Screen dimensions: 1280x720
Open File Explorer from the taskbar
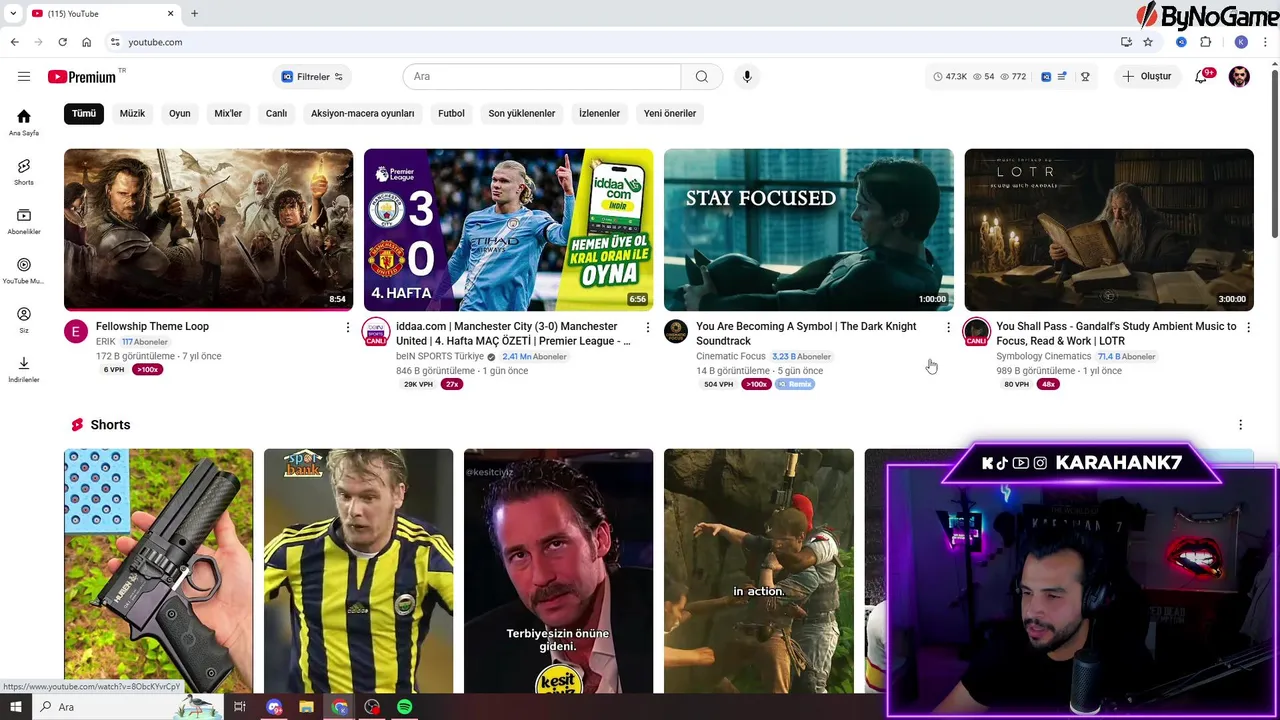[306, 707]
